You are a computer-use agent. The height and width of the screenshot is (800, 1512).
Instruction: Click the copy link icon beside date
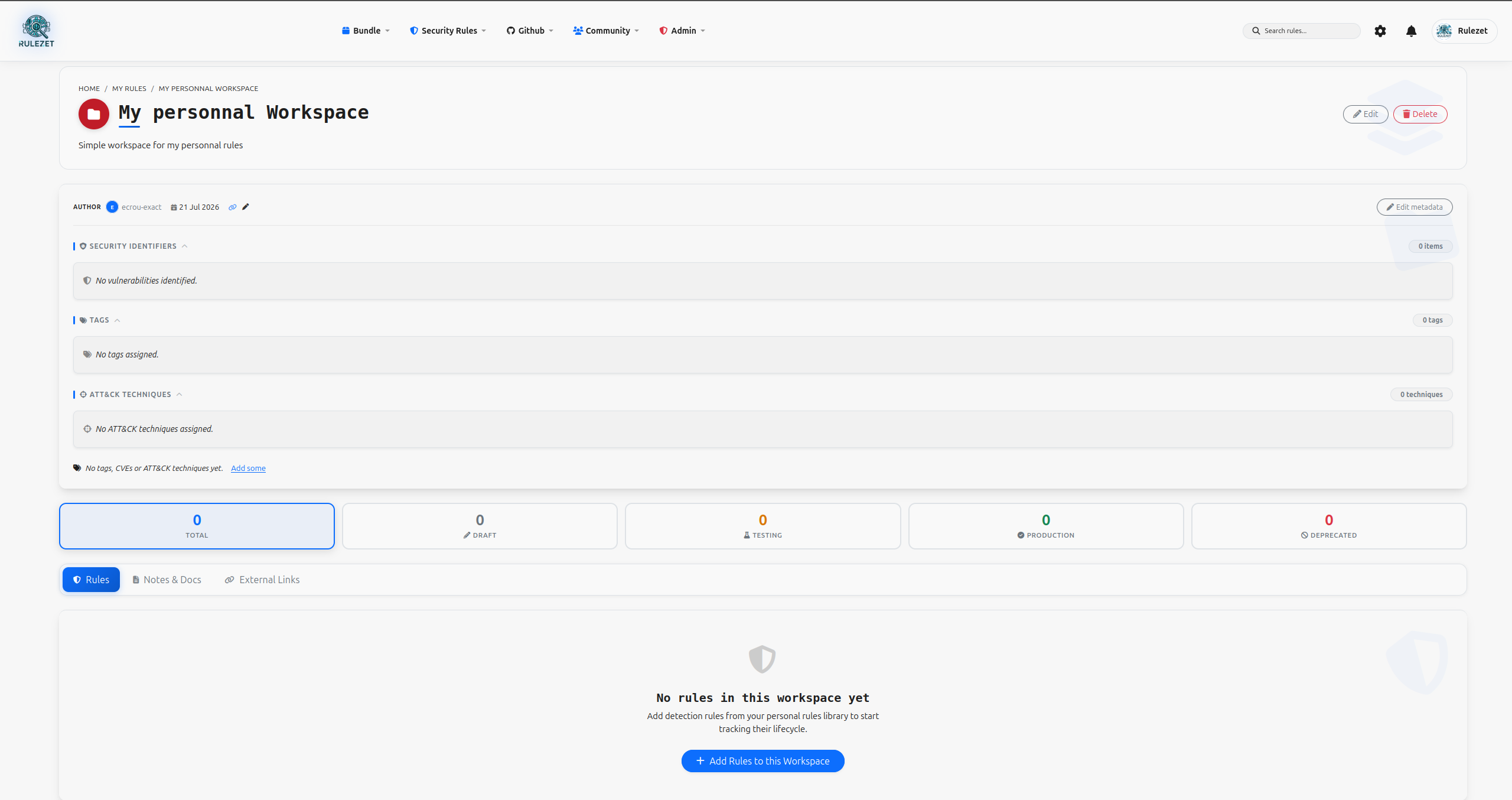tap(233, 207)
